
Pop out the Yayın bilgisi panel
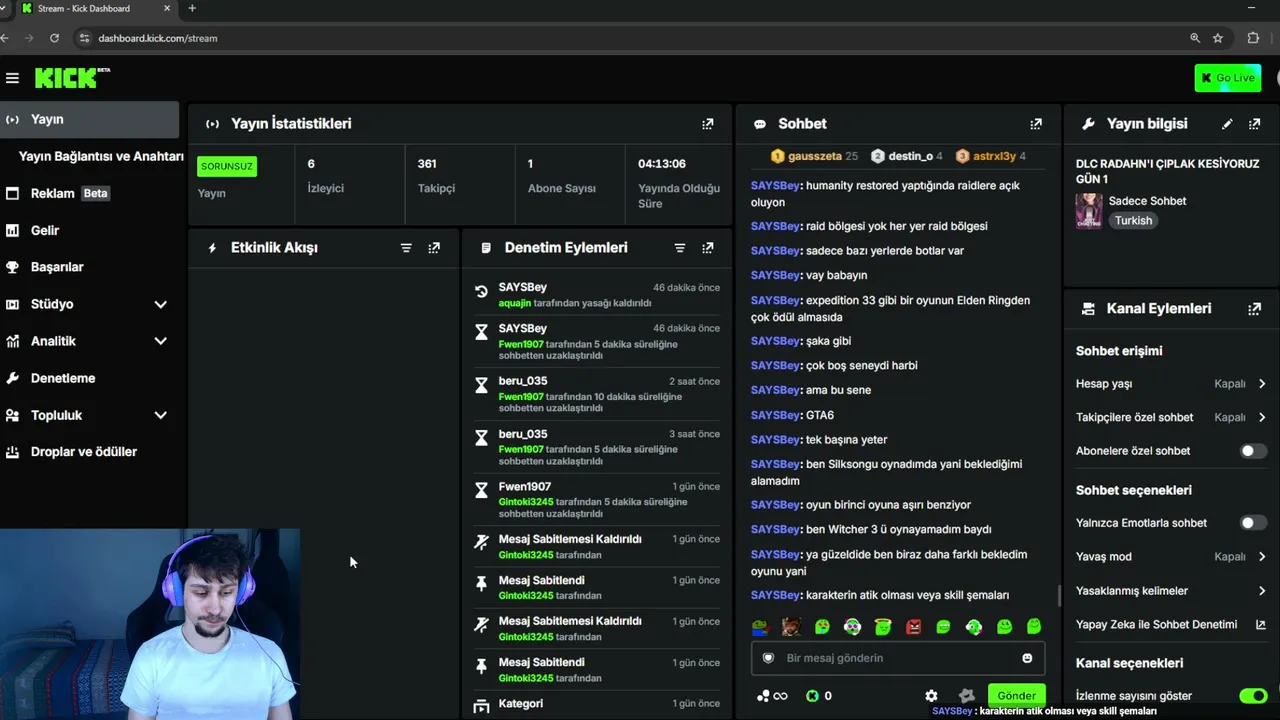pos(1255,124)
